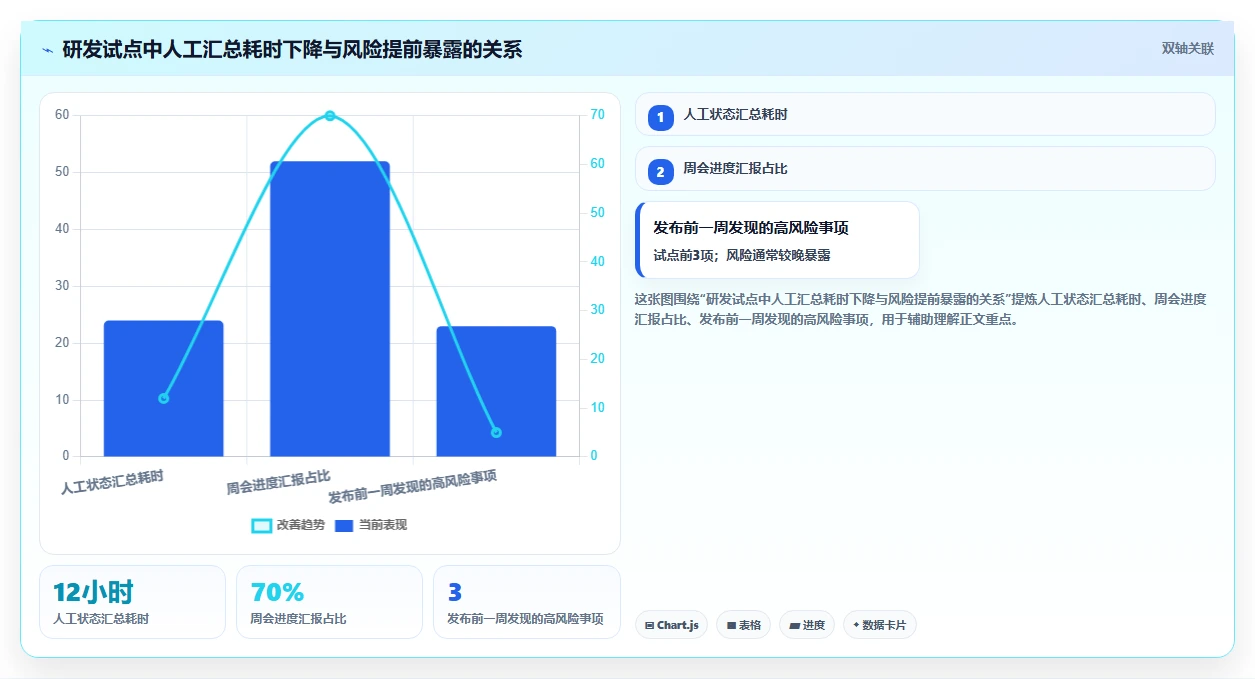Click the 改善趋势 legend color box
Screen dimensions: 1255x679
(x=261, y=526)
